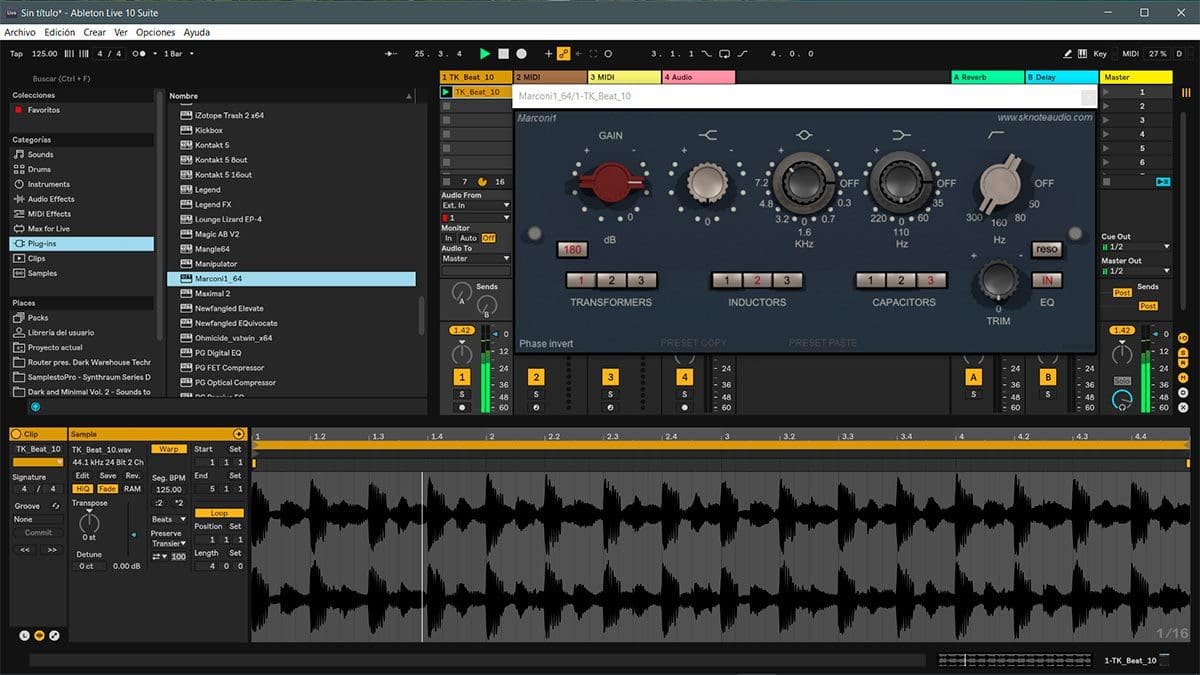Viewport: 1200px width, 675px height.
Task: Select the MIDI Effects category icon
Action: 19,214
